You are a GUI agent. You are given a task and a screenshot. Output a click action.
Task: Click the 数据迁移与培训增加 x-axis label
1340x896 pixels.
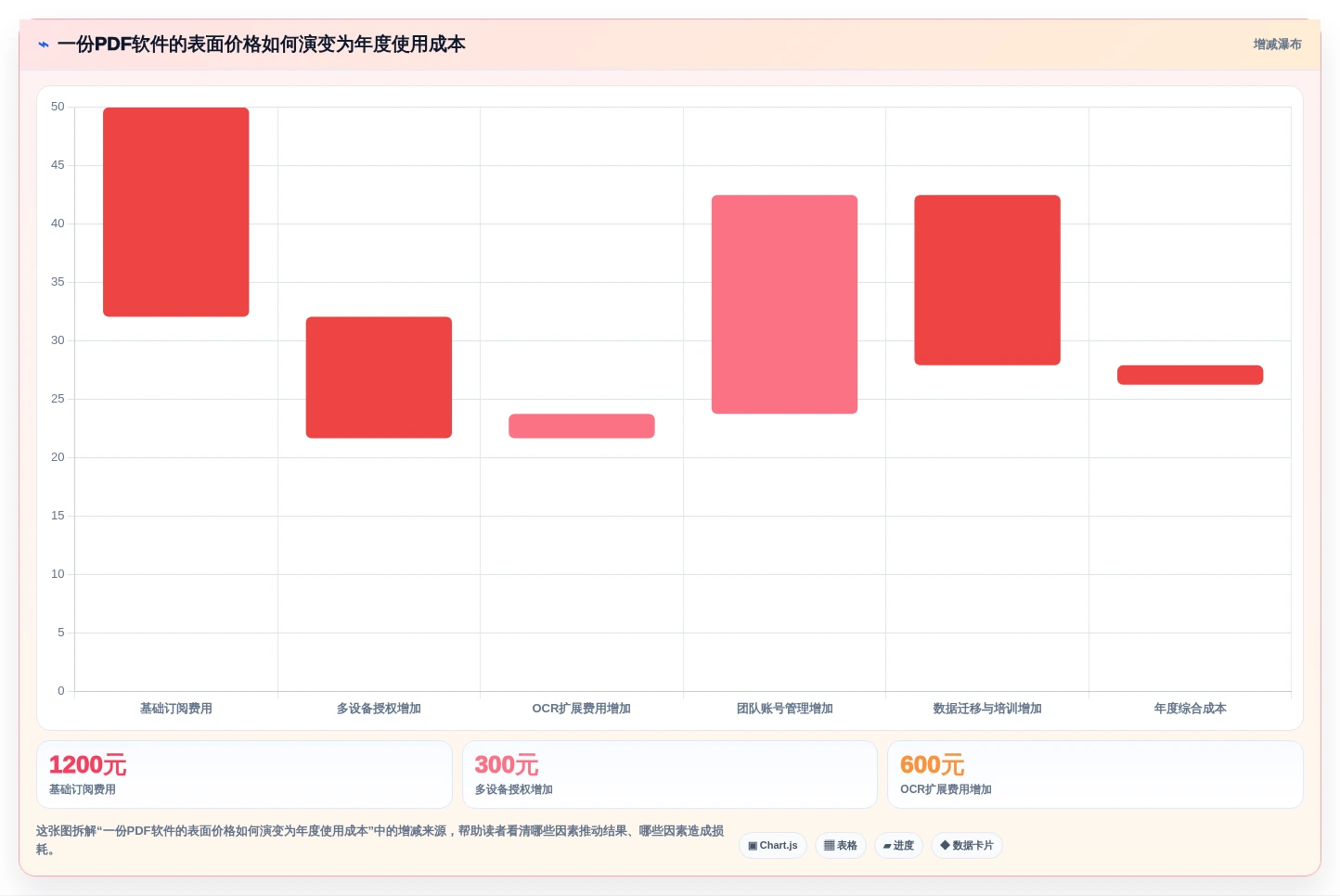(987, 709)
